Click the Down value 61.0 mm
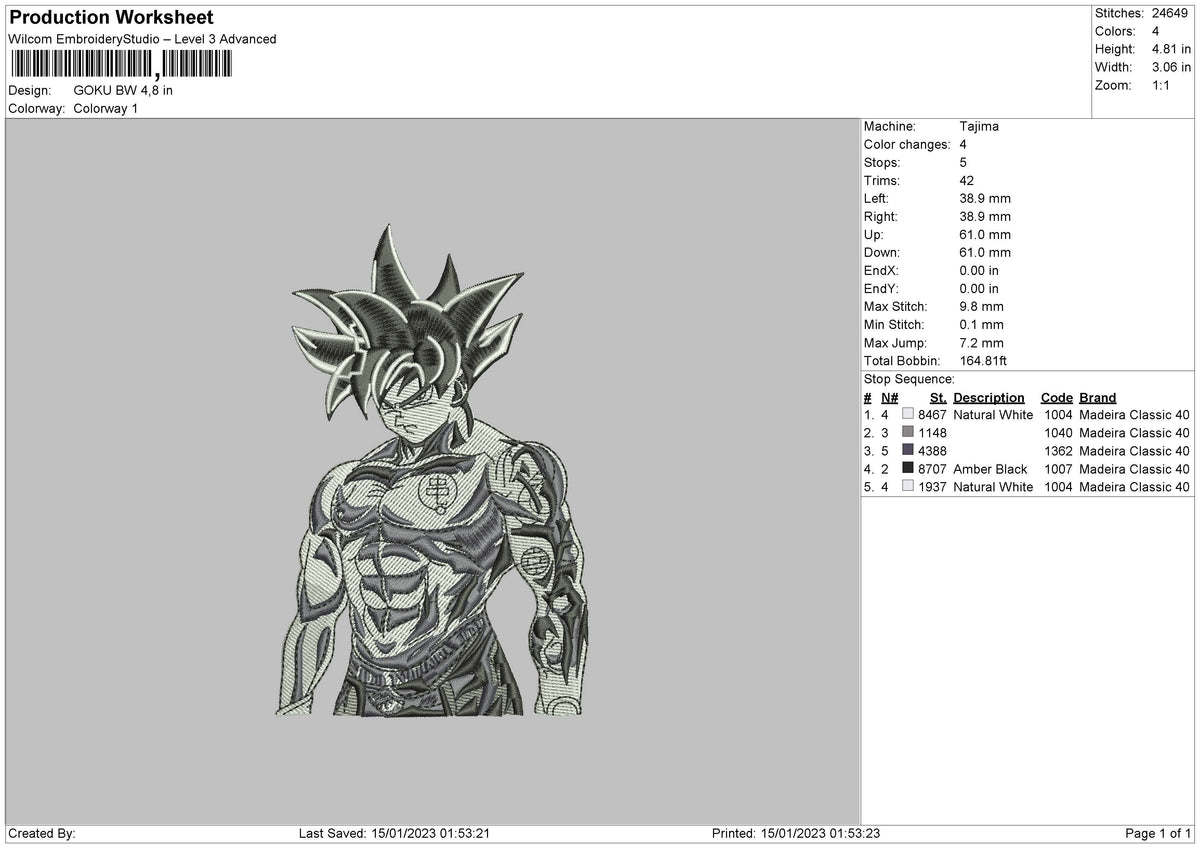Viewport: 1200px width, 848px height. (x=985, y=252)
